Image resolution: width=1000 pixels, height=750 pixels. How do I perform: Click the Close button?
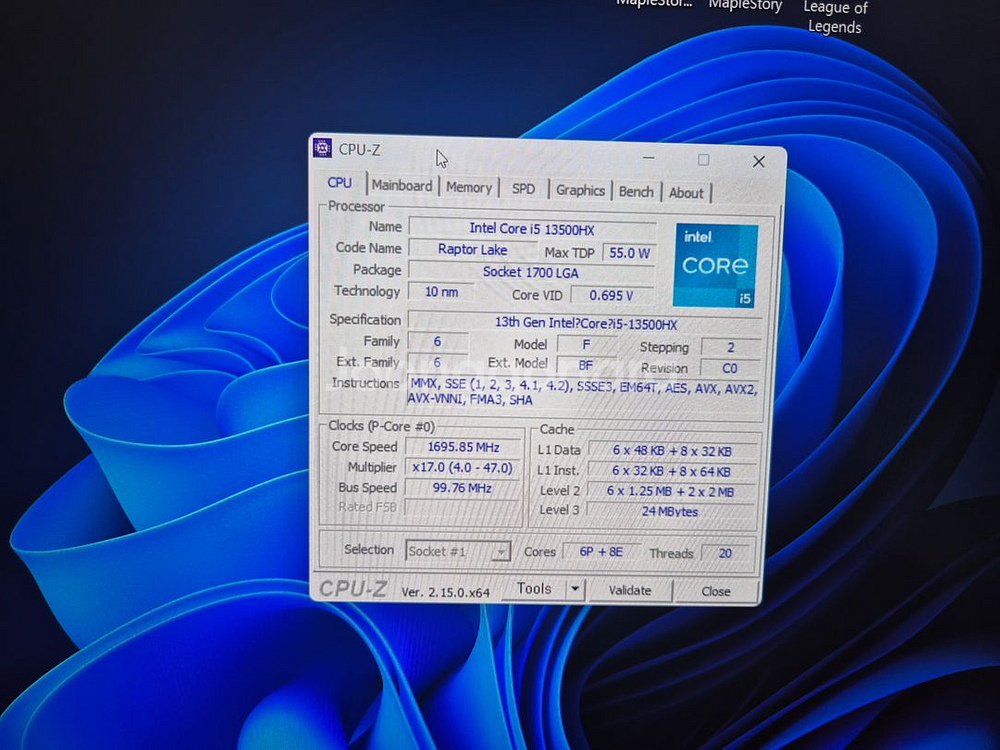716,592
